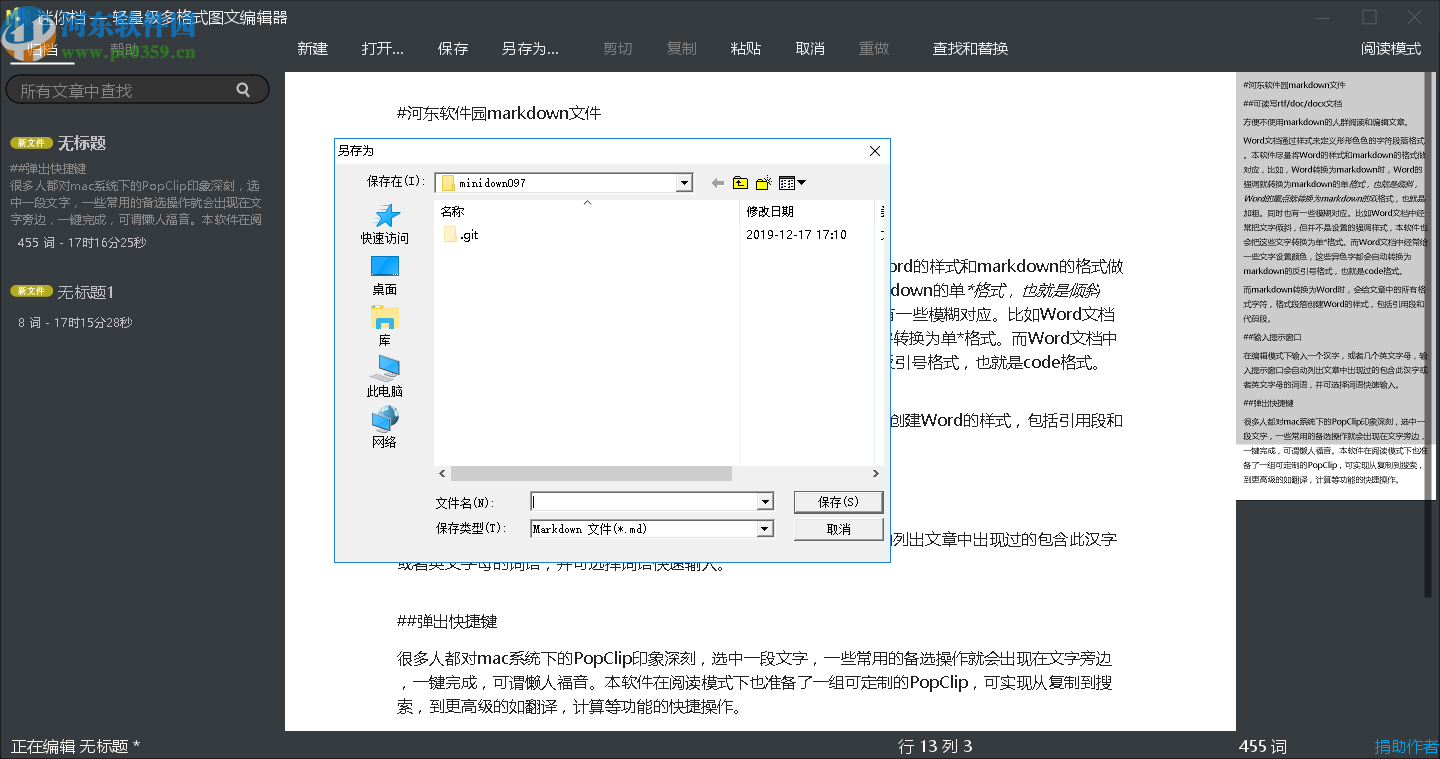
Task: Click the Up One Level folder icon
Action: (x=740, y=182)
